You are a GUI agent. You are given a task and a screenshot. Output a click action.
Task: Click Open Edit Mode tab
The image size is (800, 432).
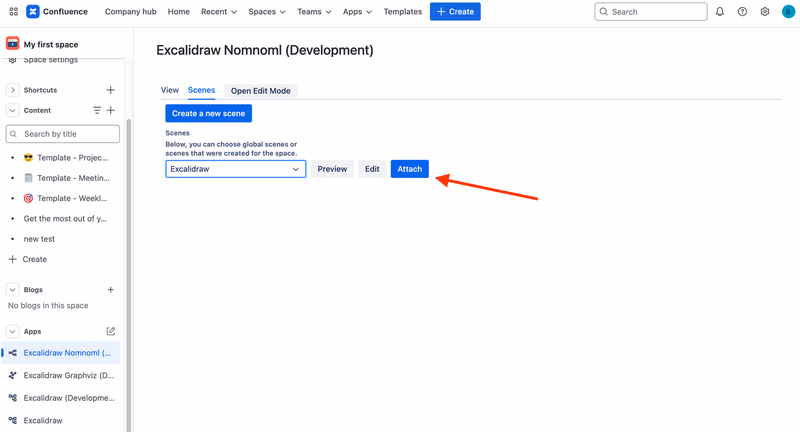260,91
